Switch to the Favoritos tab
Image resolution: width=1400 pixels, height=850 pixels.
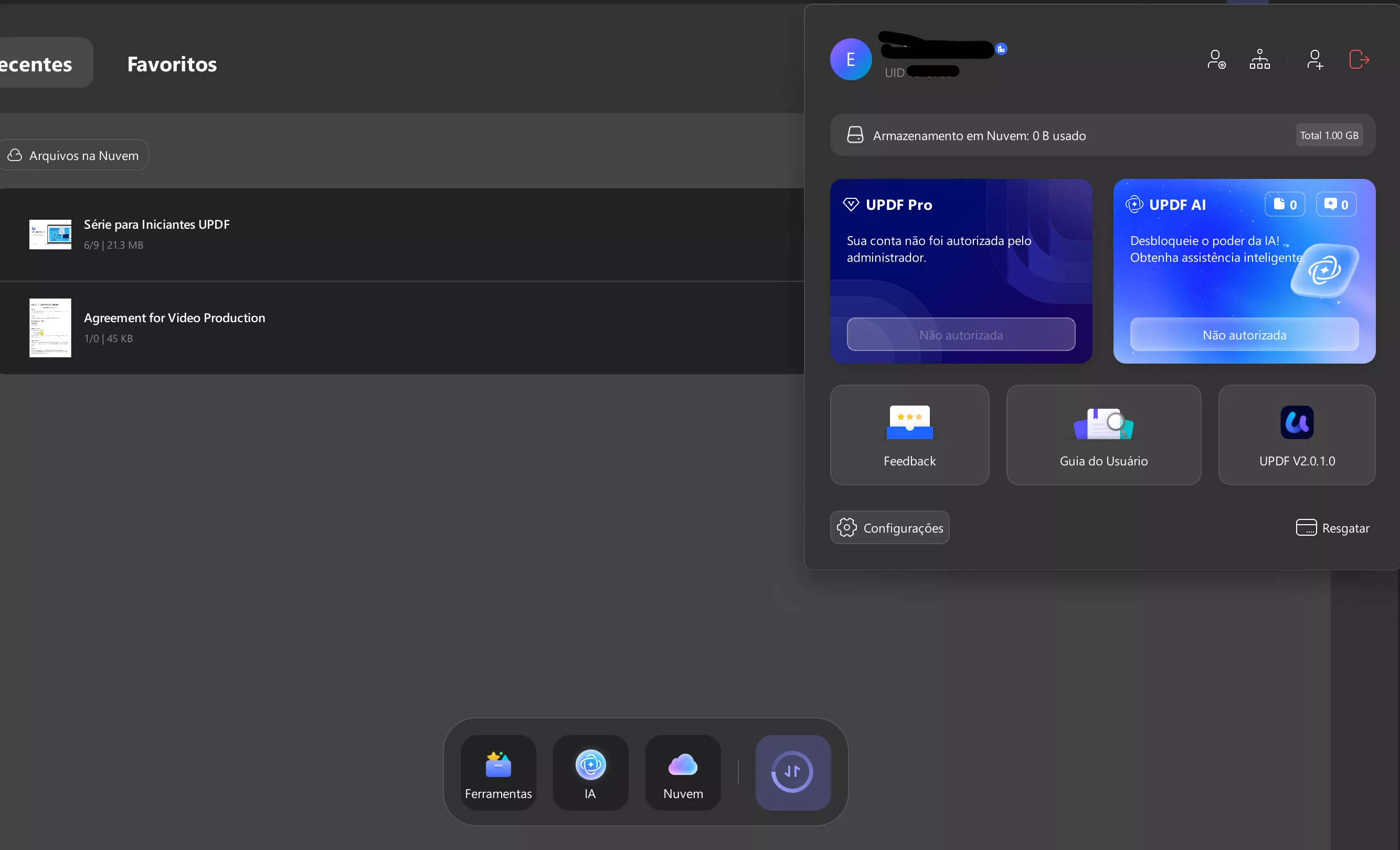point(172,63)
